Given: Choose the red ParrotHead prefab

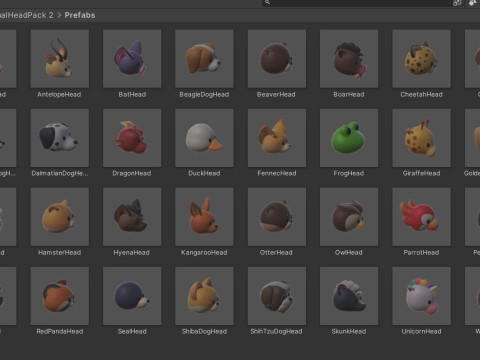Looking at the screenshot, I should coord(421,217).
